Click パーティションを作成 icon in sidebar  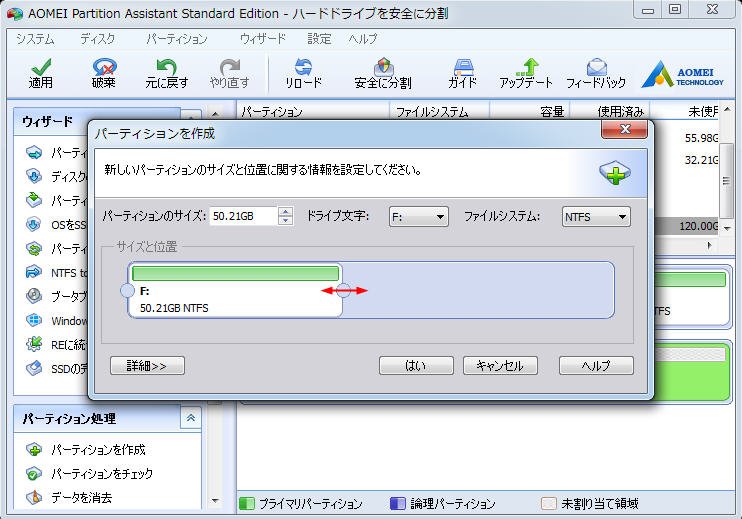click(x=34, y=449)
